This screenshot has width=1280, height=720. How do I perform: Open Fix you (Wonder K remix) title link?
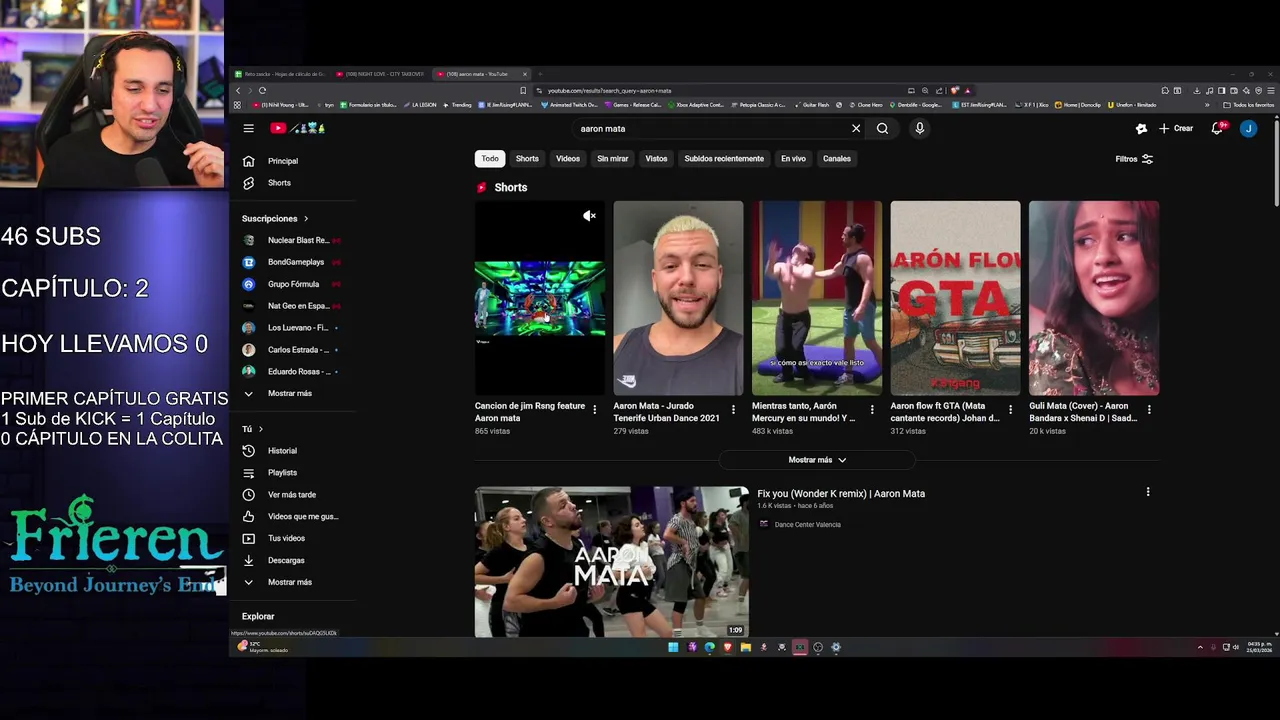point(841,494)
